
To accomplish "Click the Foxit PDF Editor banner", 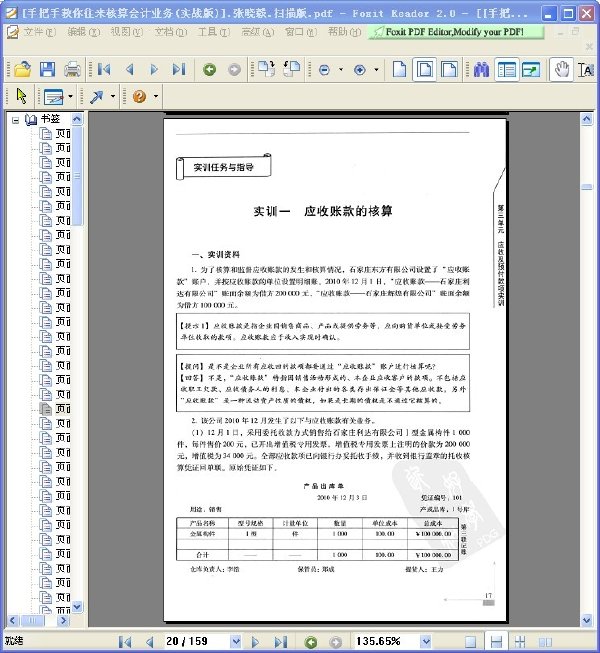I will 456,32.
